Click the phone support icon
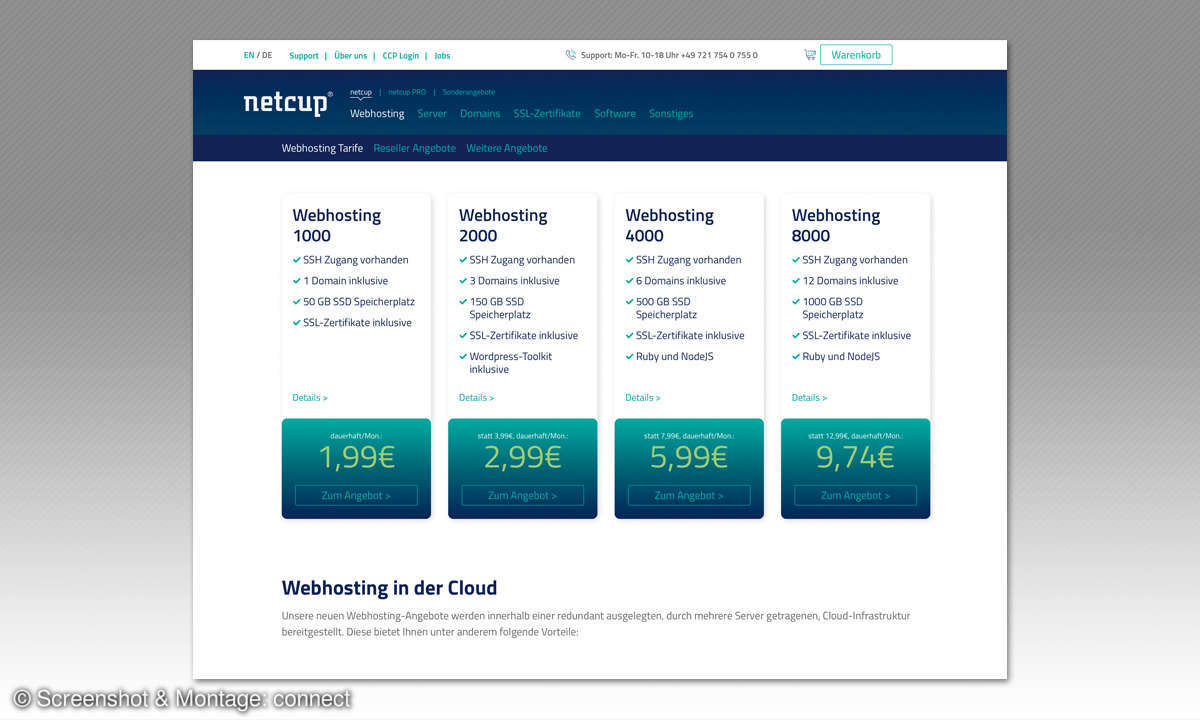 [x=570, y=56]
